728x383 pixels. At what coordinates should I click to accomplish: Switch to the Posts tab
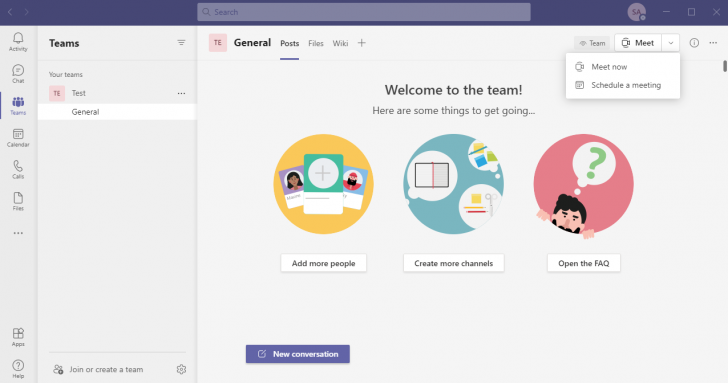click(x=289, y=43)
